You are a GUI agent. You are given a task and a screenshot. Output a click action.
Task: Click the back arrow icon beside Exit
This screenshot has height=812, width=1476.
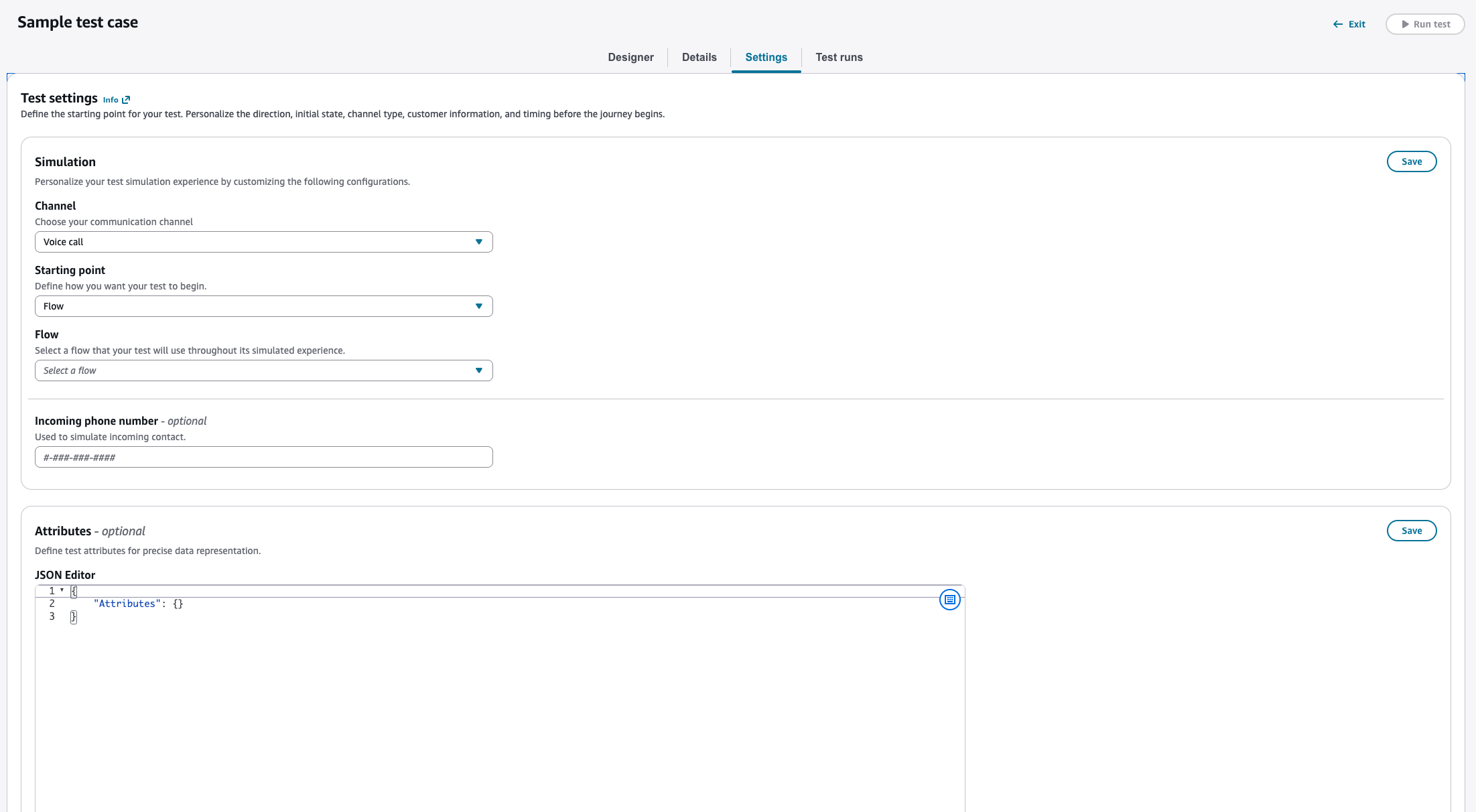[x=1337, y=24]
